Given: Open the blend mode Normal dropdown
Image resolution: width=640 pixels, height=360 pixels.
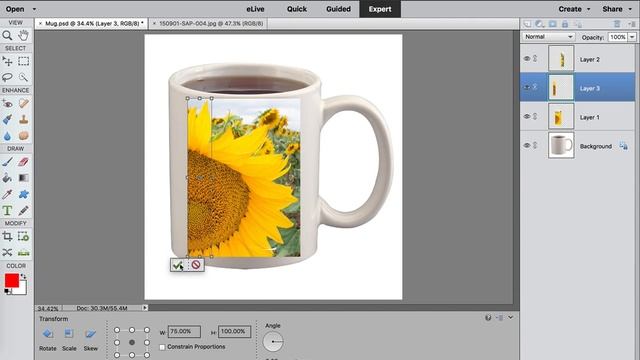Looking at the screenshot, I should pos(548,37).
